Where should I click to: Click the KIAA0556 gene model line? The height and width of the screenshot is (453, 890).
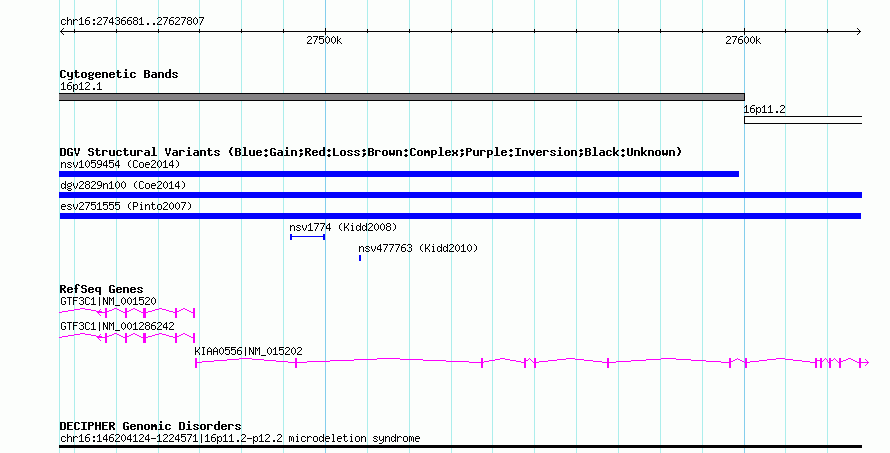pyautogui.click(x=532, y=362)
